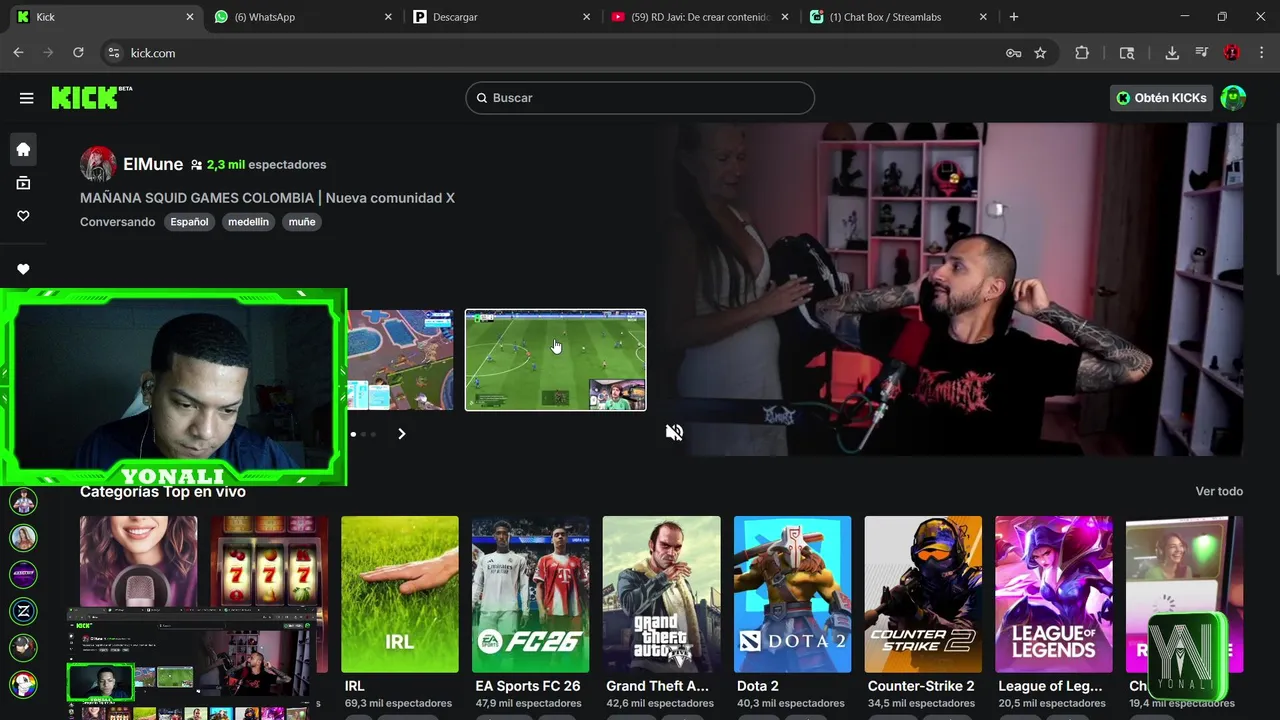
Task: Click the filled heart sidebar icon
Action: click(23, 269)
